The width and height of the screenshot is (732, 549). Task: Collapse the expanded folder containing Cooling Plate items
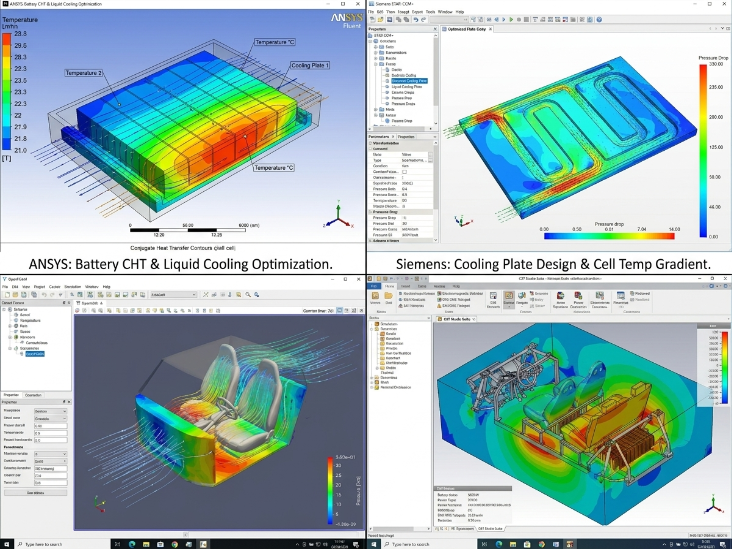click(376, 64)
